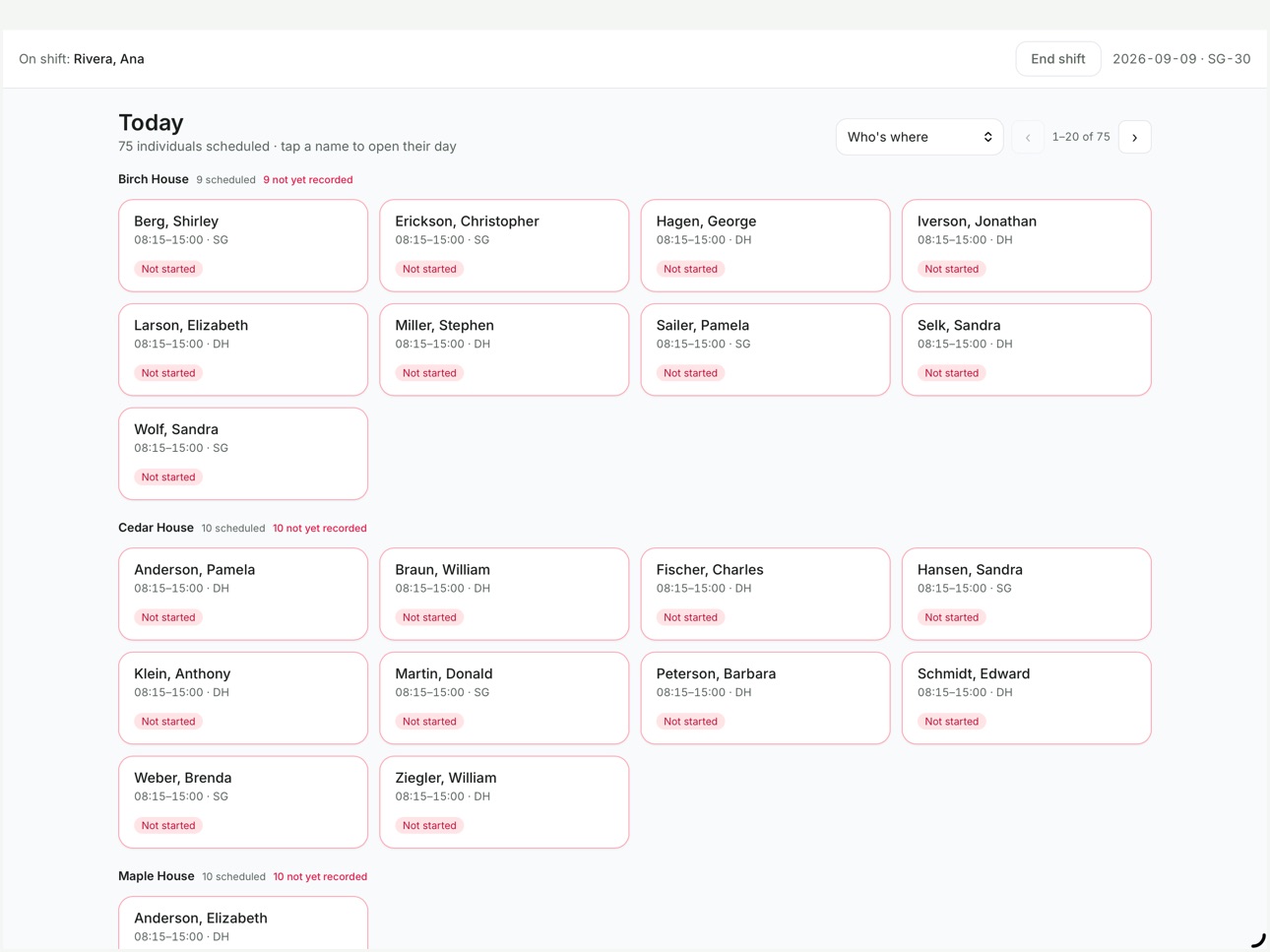Open Berg, Shirley's day card
1270x952 pixels.
(243, 245)
